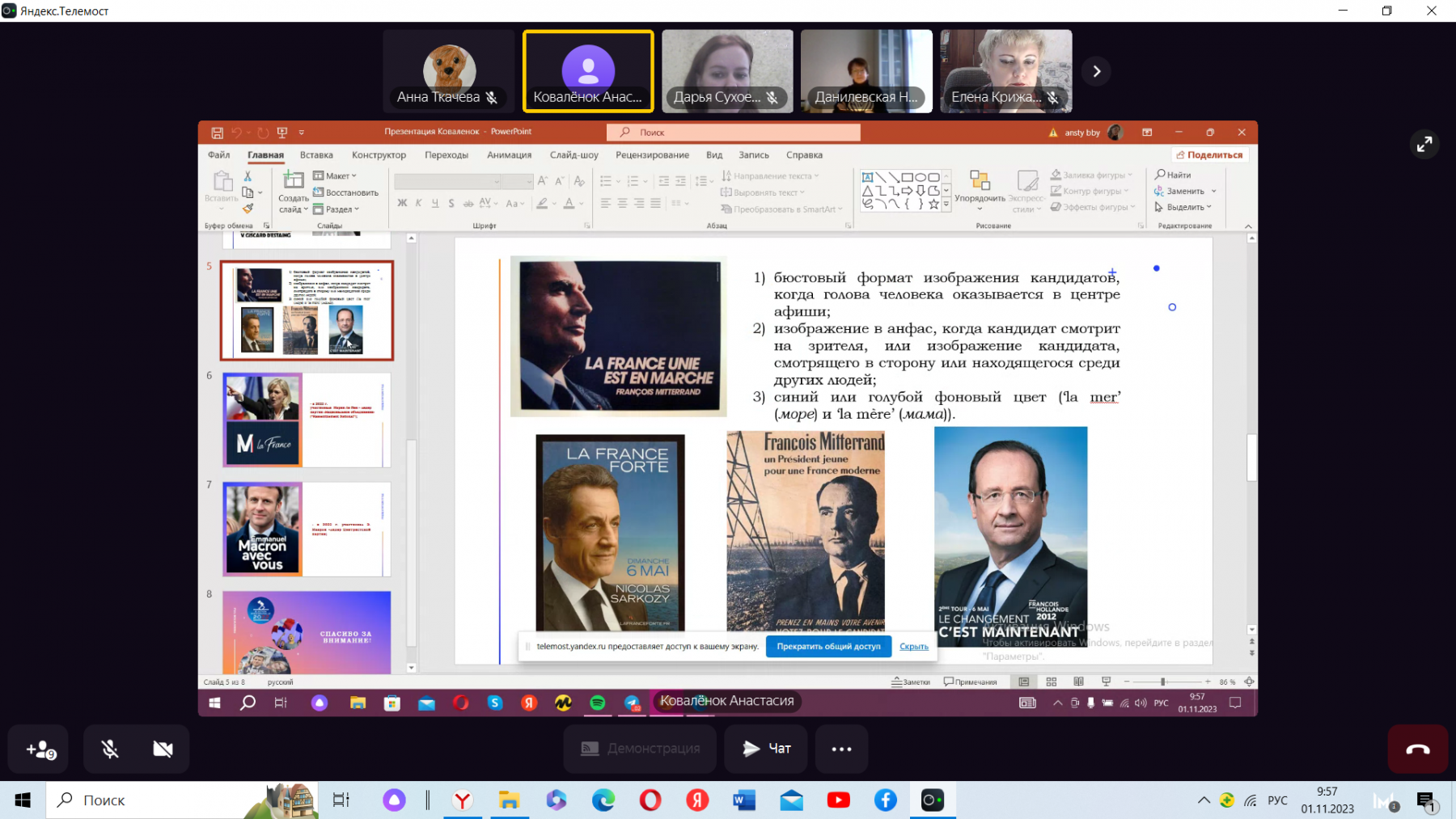Toggle text Shadow (S) formatting
Screen dimensions: 1456x819
click(451, 204)
